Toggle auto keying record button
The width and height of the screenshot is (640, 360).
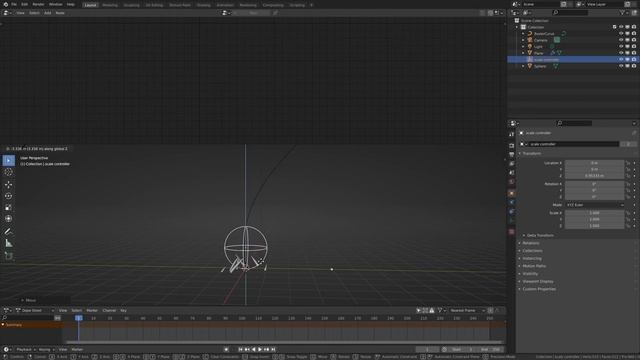click(x=226, y=349)
